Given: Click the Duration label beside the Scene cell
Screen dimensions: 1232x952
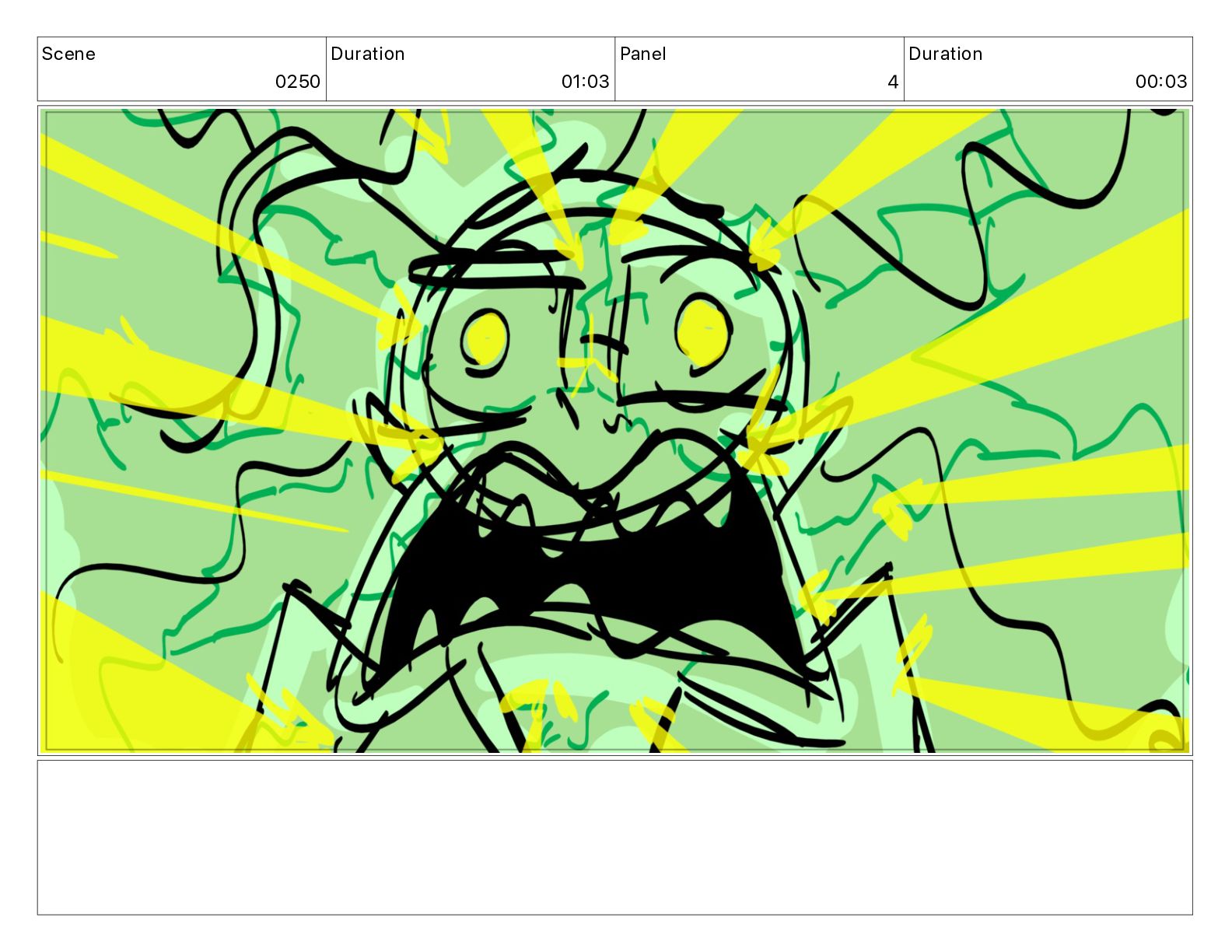Looking at the screenshot, I should point(368,54).
